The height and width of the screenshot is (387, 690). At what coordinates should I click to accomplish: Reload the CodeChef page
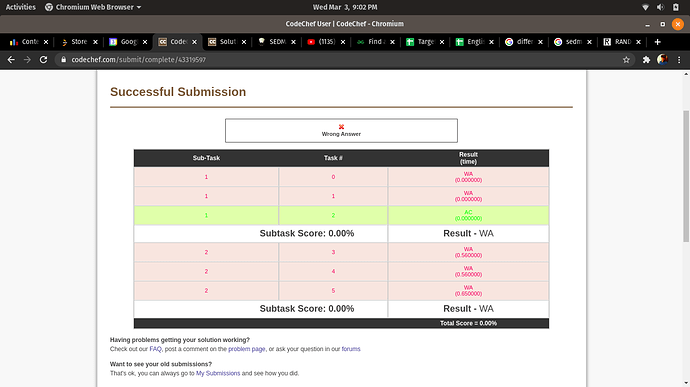point(43,59)
